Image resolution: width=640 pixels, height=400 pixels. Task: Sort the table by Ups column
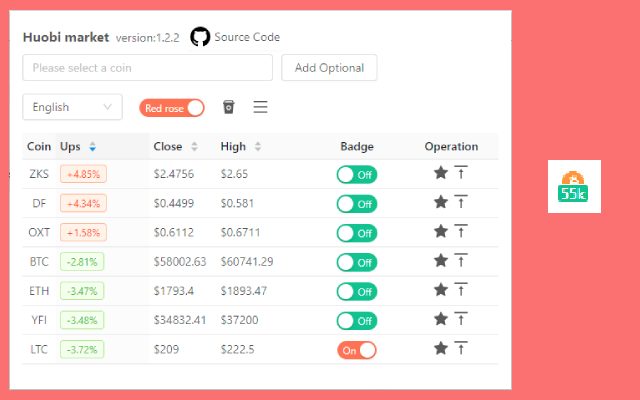(92, 146)
